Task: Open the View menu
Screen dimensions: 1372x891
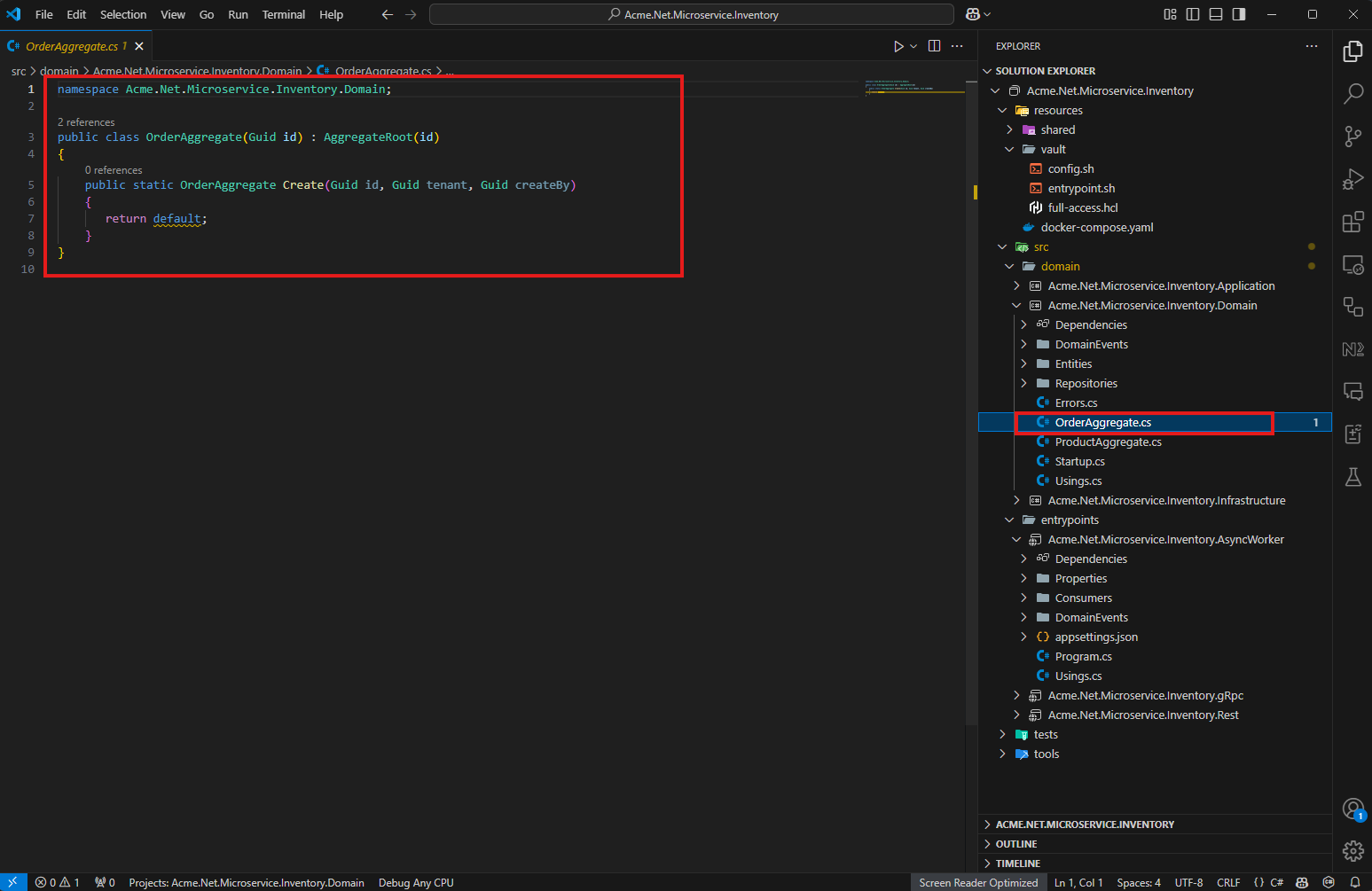Action: (x=173, y=14)
